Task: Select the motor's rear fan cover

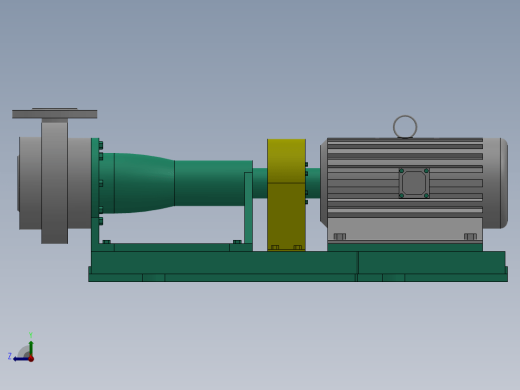Action: tap(495, 183)
